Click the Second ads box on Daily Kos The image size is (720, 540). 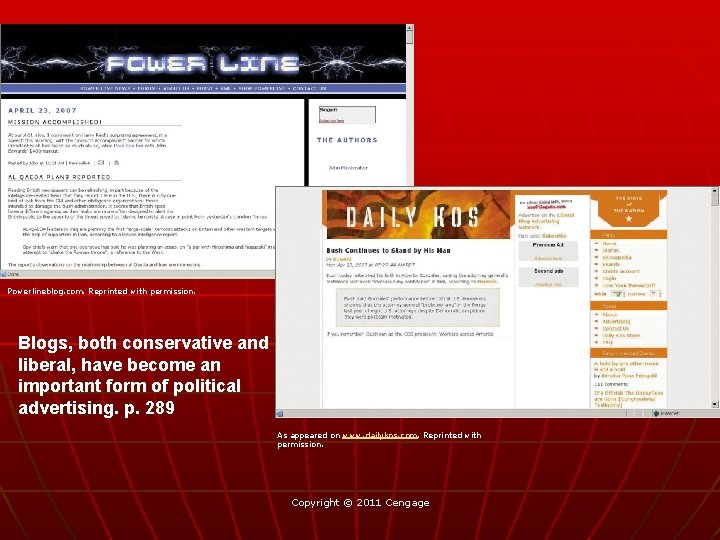tap(549, 277)
